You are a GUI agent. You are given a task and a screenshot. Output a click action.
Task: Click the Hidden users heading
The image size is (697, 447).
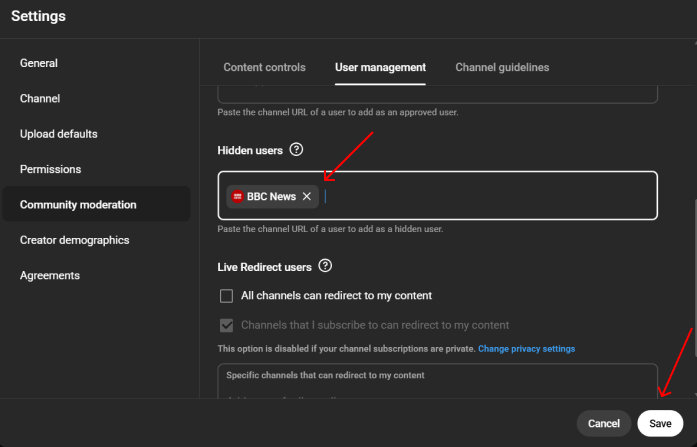(x=250, y=151)
